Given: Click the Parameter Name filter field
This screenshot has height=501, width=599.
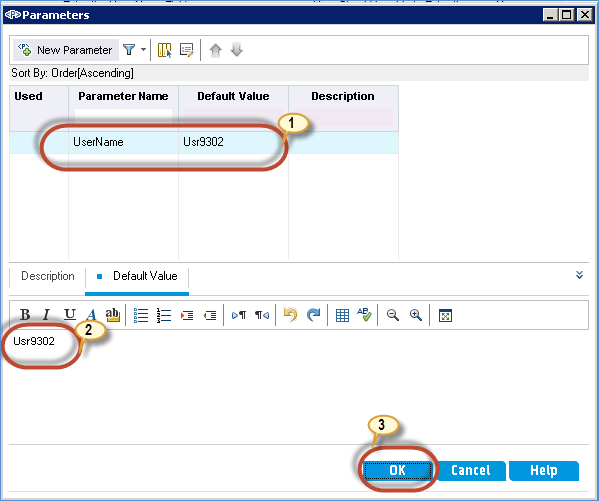Looking at the screenshot, I should [x=123, y=117].
